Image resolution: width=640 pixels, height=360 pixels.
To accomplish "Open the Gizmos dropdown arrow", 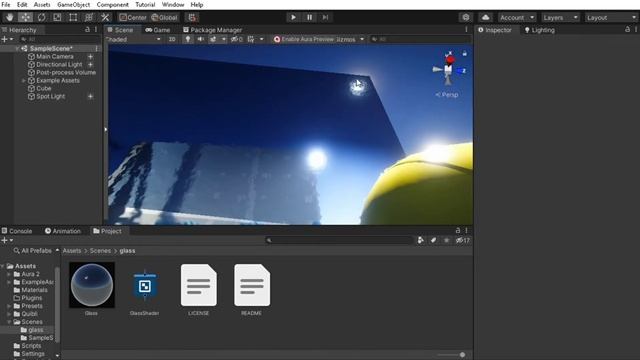I will tap(362, 39).
